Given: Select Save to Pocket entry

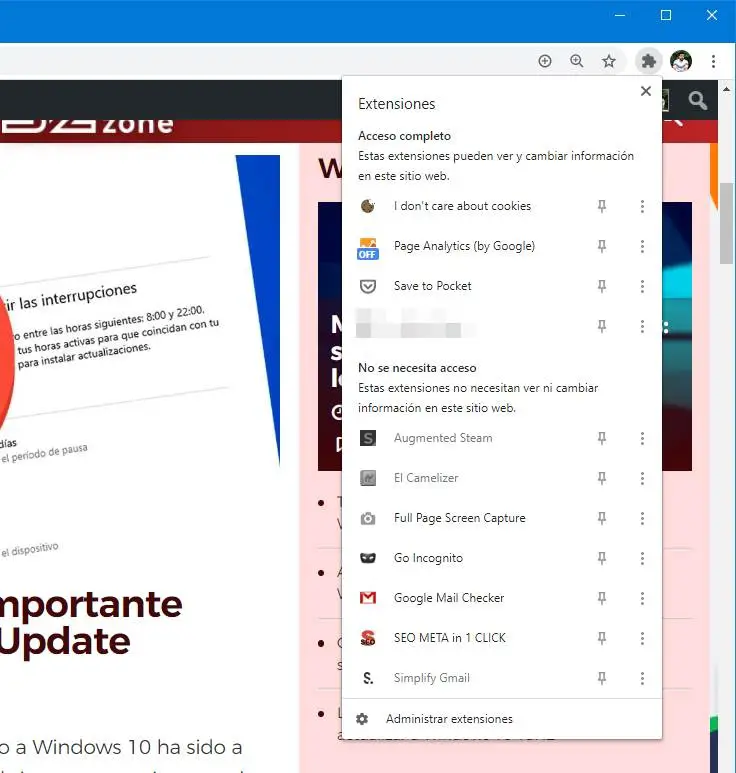Looking at the screenshot, I should 432,286.
